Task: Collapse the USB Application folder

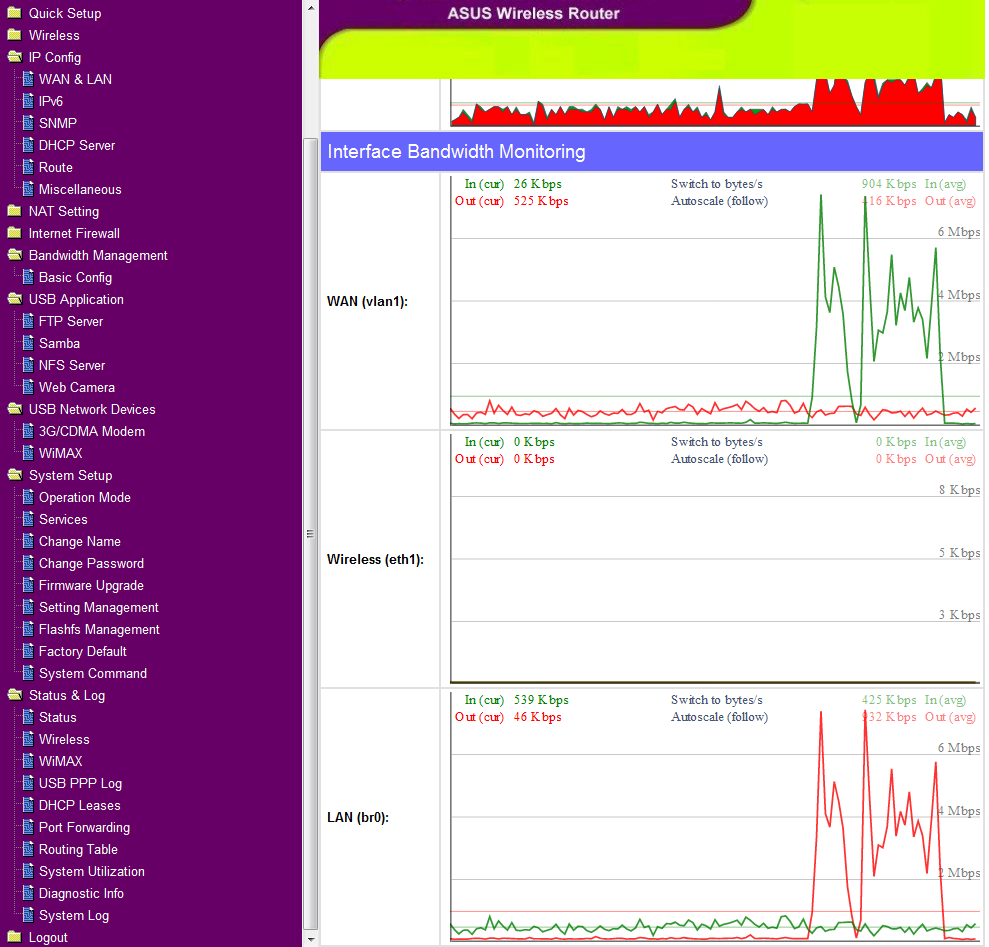Action: coord(14,299)
